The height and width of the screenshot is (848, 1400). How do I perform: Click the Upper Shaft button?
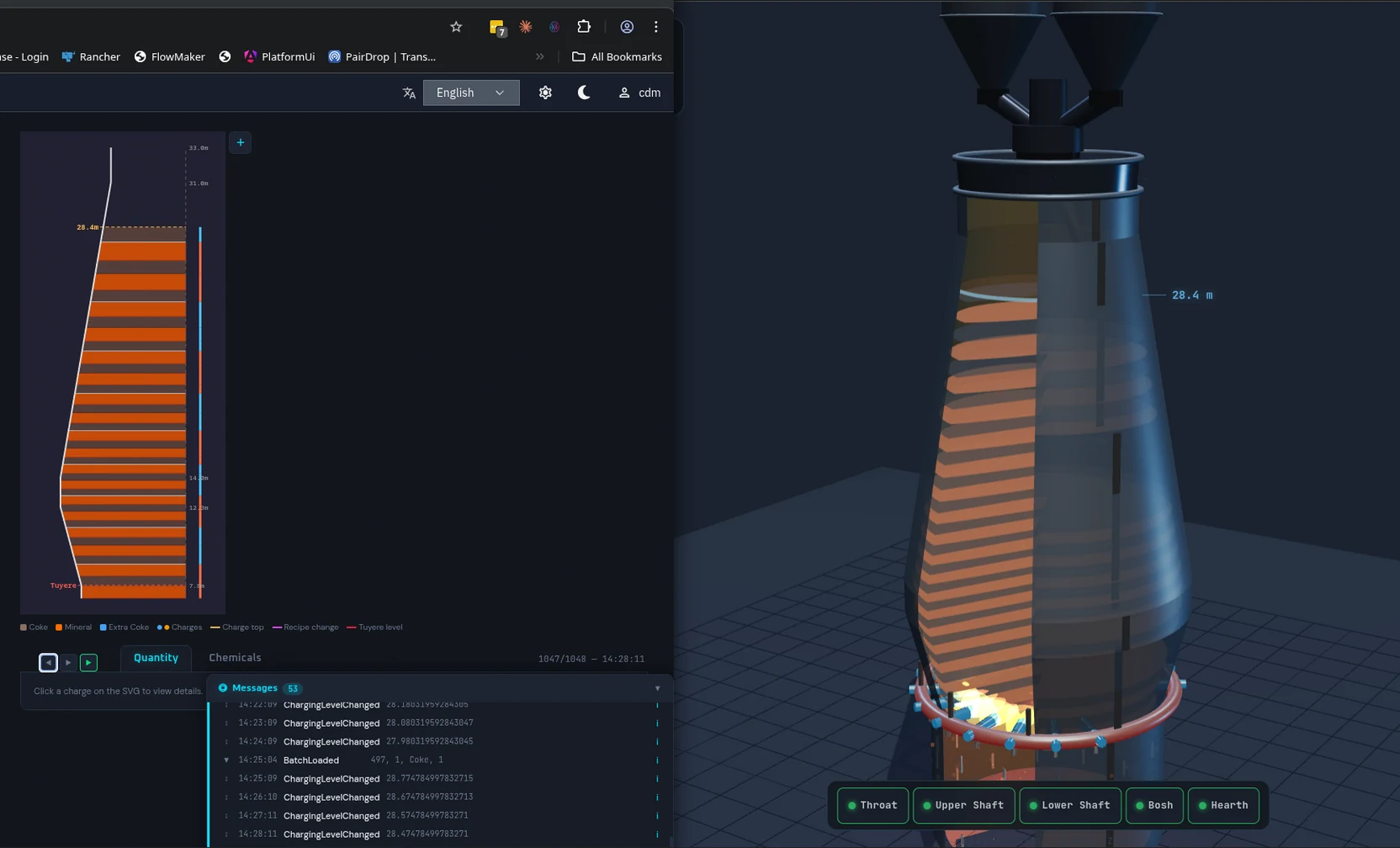pos(964,805)
